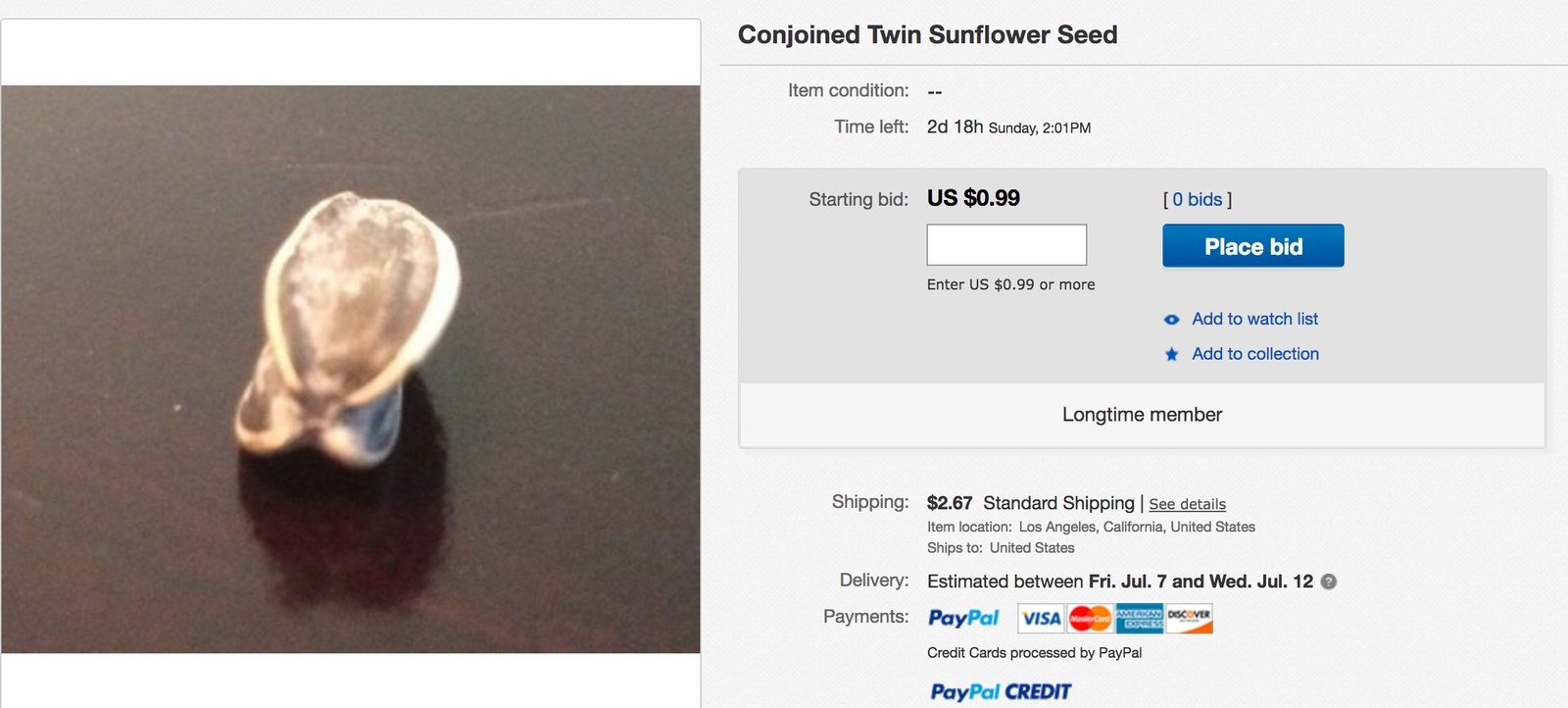The width and height of the screenshot is (1568, 708).
Task: Click the Longtime member seller banner
Action: (1142, 415)
